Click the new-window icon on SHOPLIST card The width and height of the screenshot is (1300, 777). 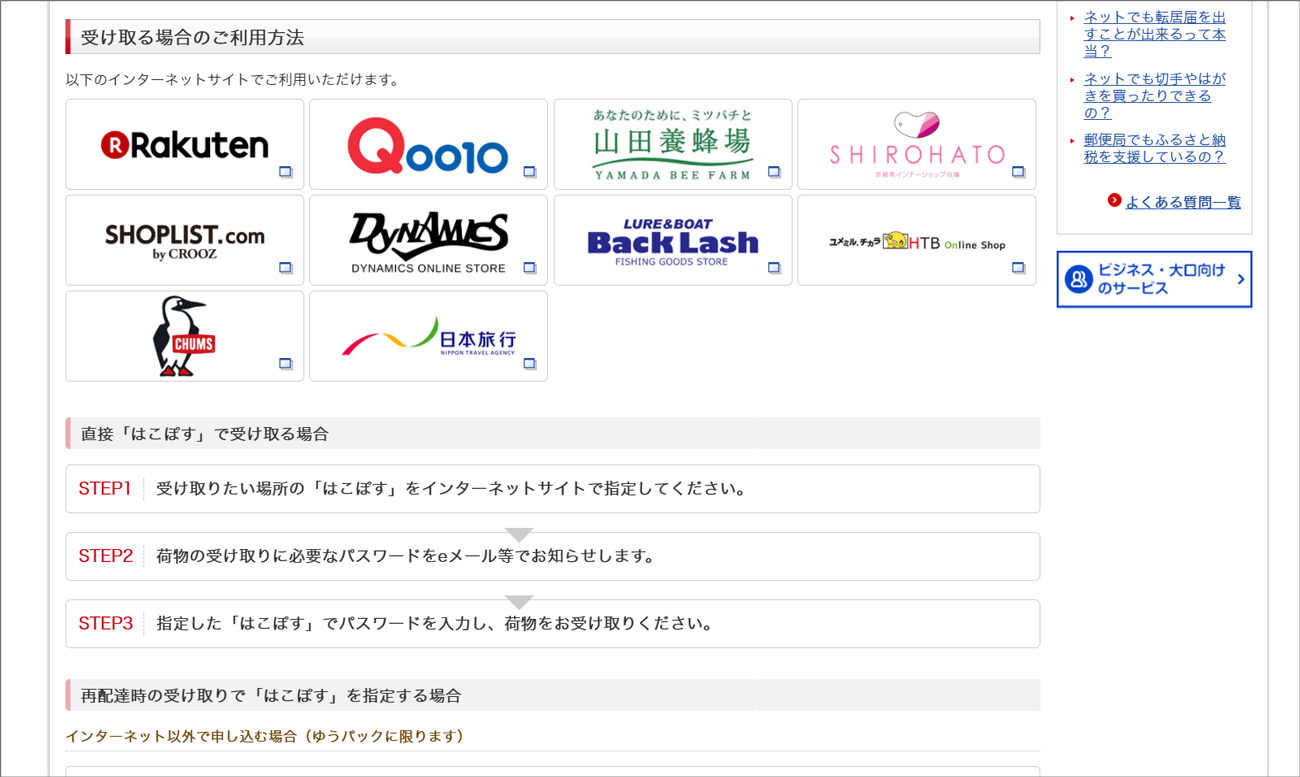coord(285,268)
